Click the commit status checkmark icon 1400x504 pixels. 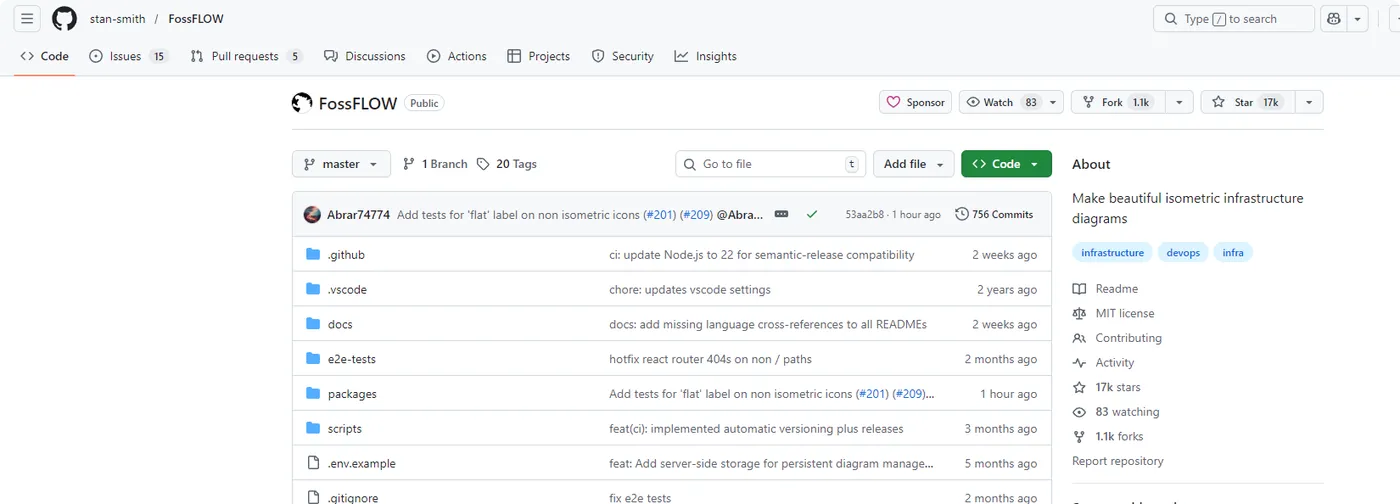[x=812, y=214]
